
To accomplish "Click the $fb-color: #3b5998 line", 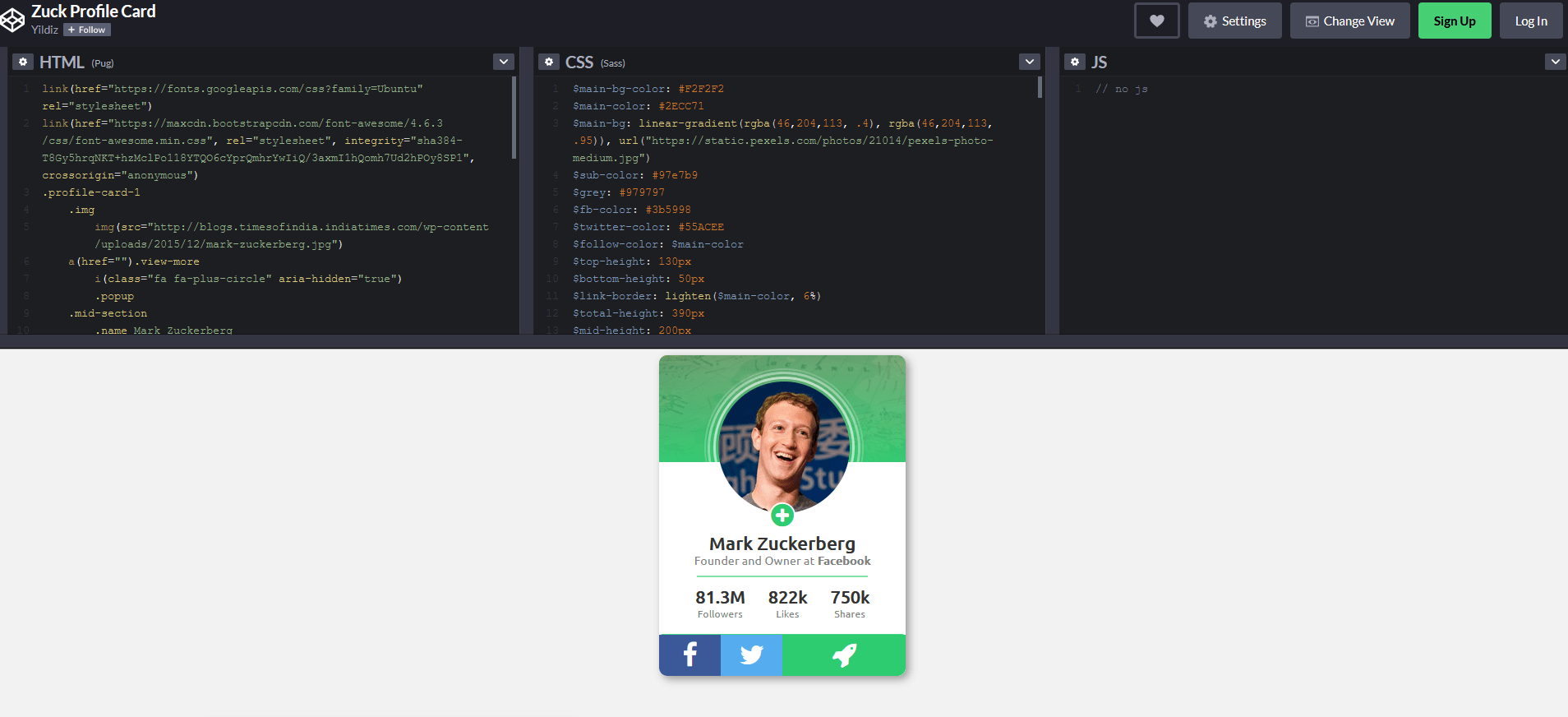I will 632,210.
